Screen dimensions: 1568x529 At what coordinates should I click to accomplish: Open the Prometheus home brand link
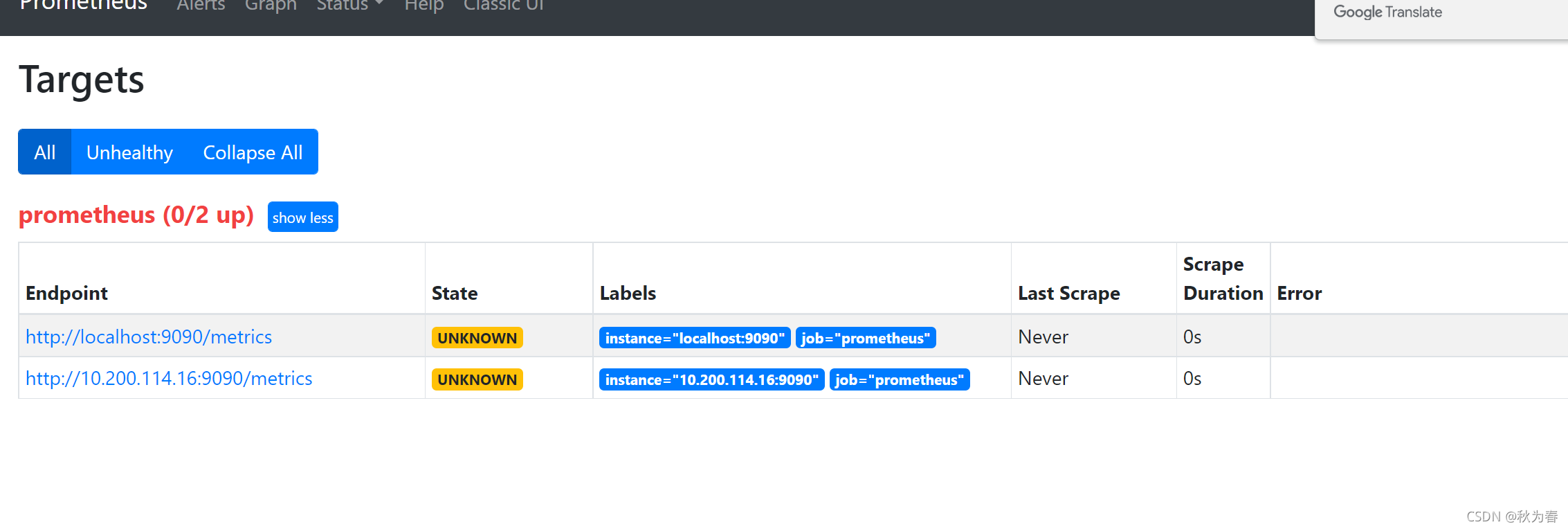pos(83,6)
